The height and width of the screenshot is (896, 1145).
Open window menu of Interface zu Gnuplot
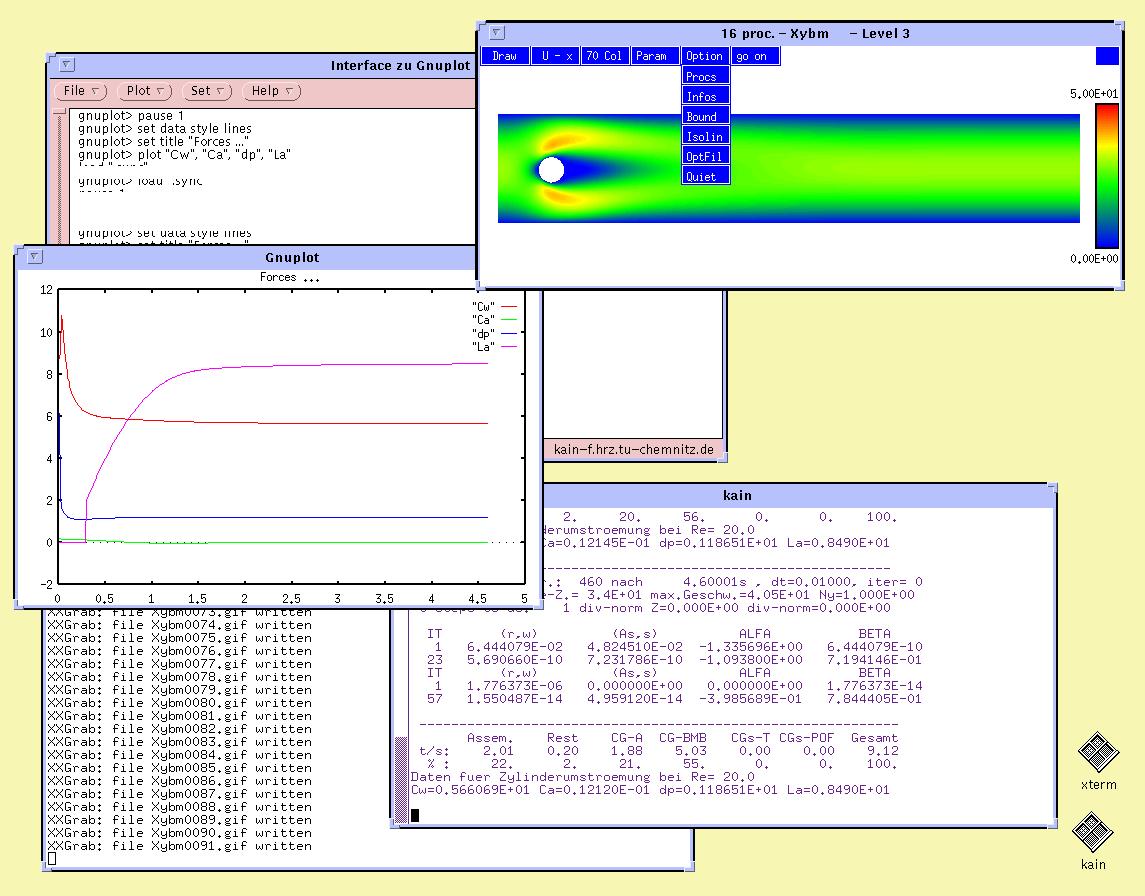[x=67, y=66]
